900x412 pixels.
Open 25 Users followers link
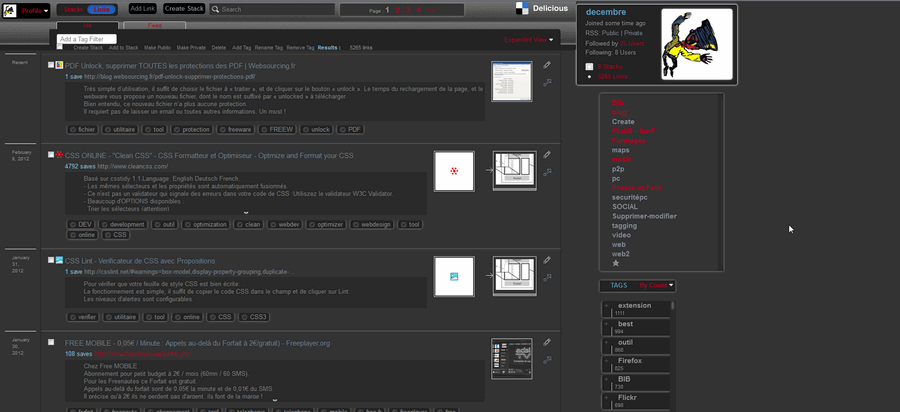point(632,44)
